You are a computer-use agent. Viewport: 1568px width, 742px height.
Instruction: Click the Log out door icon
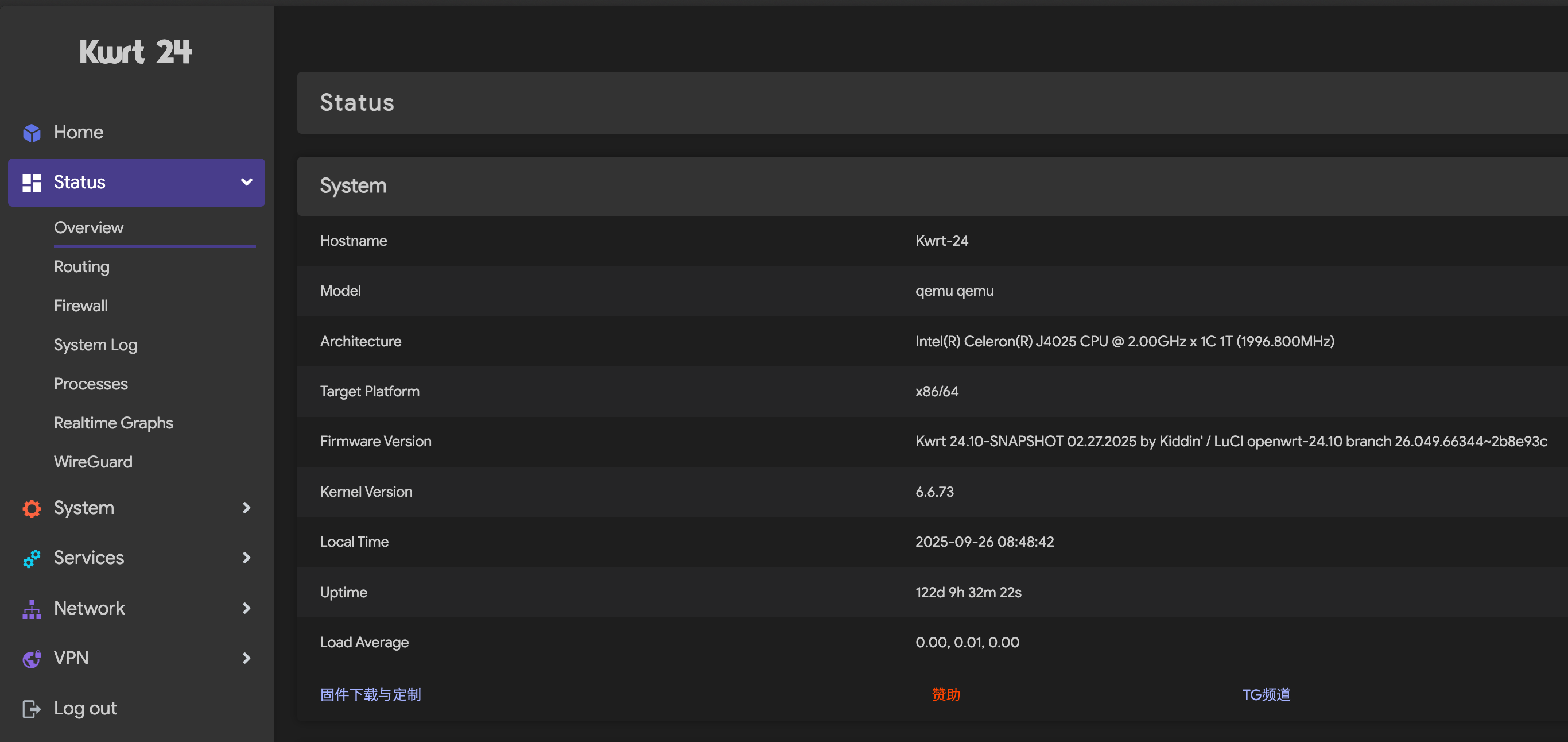[x=32, y=708]
